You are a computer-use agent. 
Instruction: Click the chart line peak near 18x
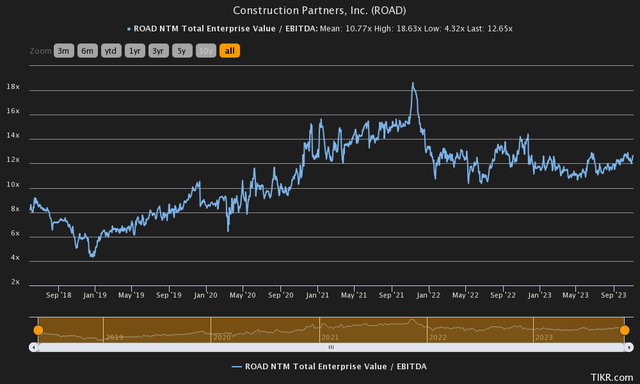pos(413,83)
